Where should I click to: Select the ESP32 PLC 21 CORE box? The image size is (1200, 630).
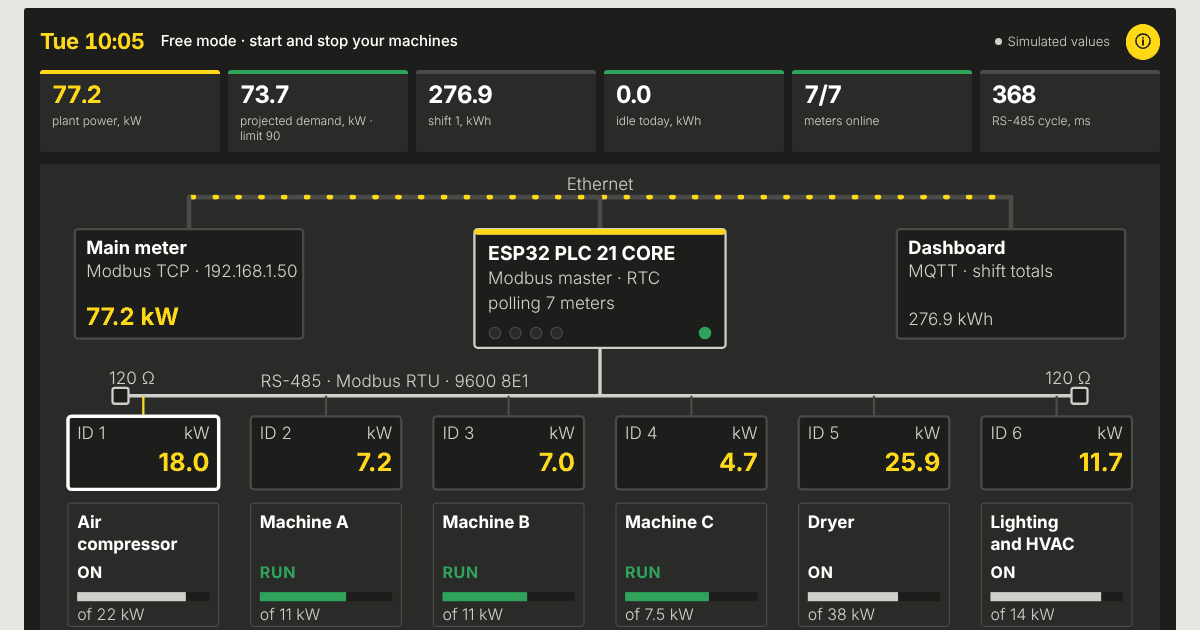click(x=600, y=288)
